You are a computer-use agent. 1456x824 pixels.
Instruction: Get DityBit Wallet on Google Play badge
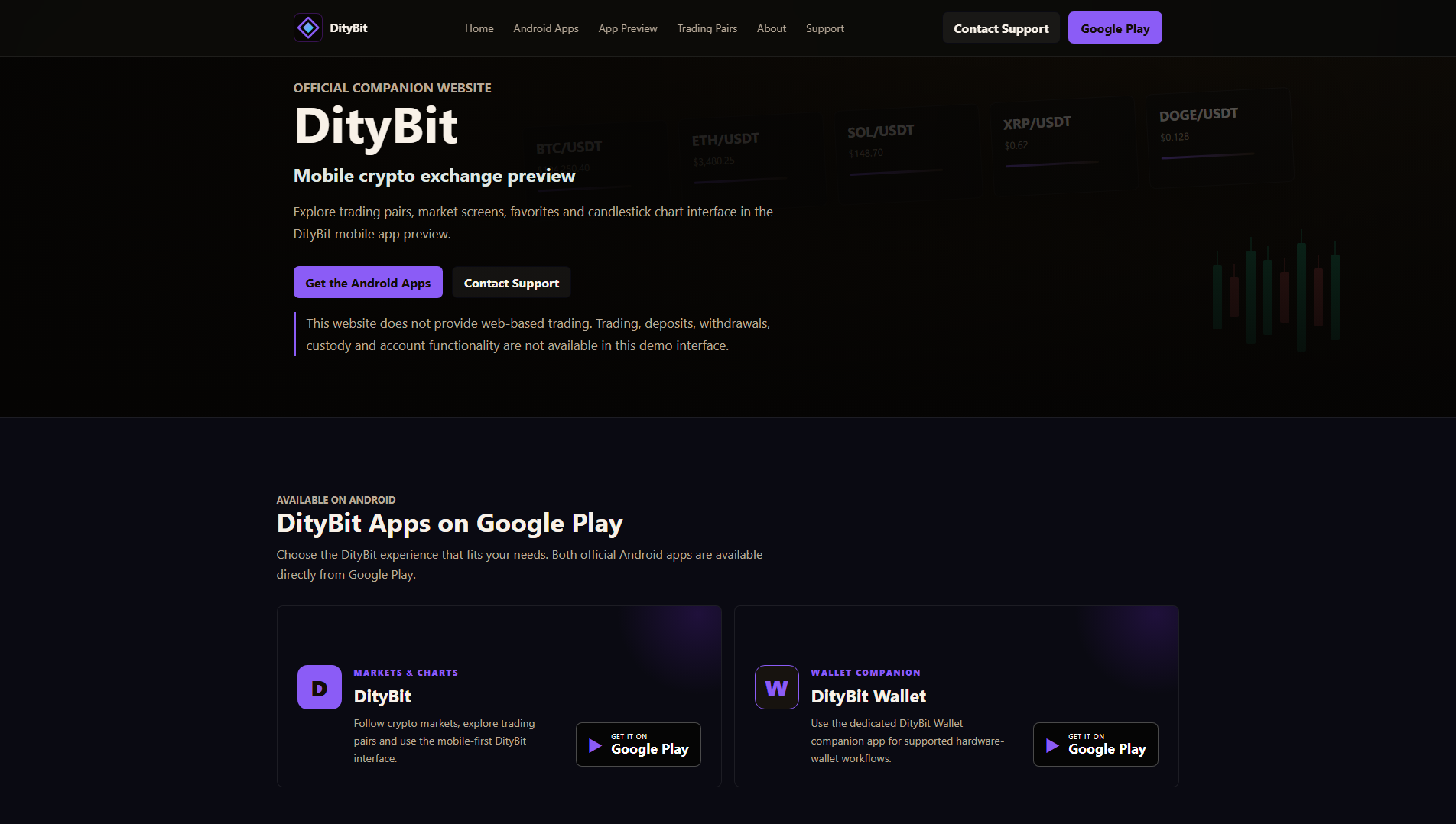coord(1096,745)
